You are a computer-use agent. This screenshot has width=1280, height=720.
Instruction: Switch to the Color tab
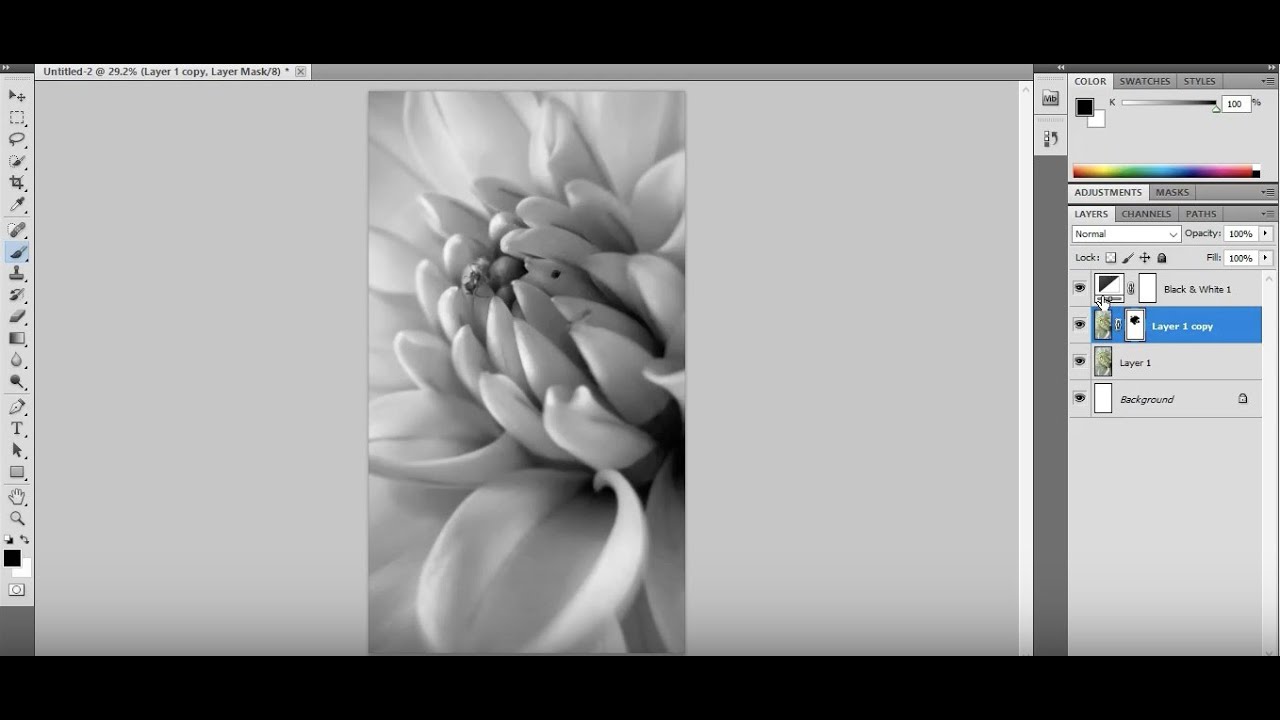pyautogui.click(x=1090, y=81)
